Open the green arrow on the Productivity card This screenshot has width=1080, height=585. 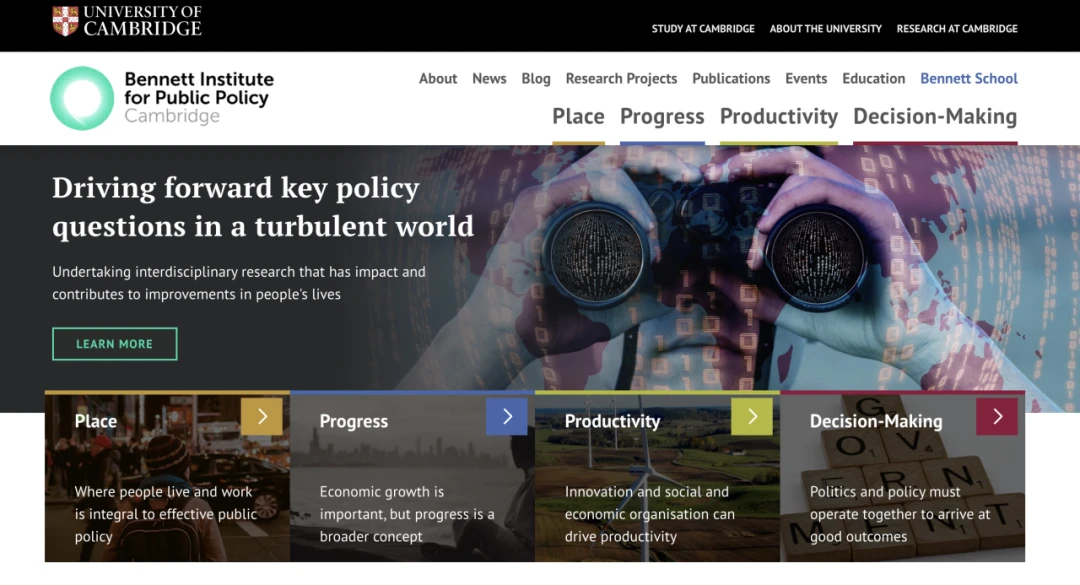(x=752, y=416)
